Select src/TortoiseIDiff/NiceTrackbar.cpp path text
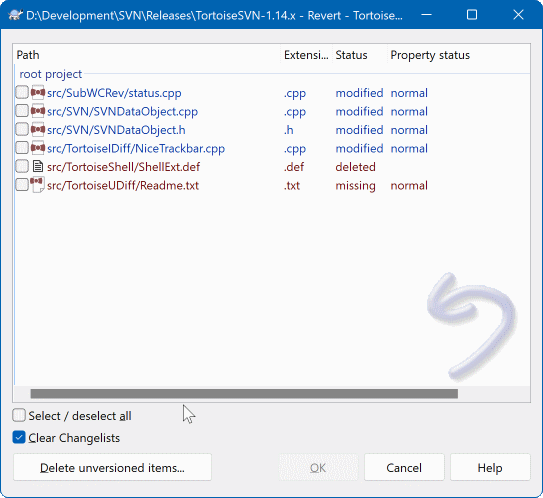 pyautogui.click(x=136, y=148)
